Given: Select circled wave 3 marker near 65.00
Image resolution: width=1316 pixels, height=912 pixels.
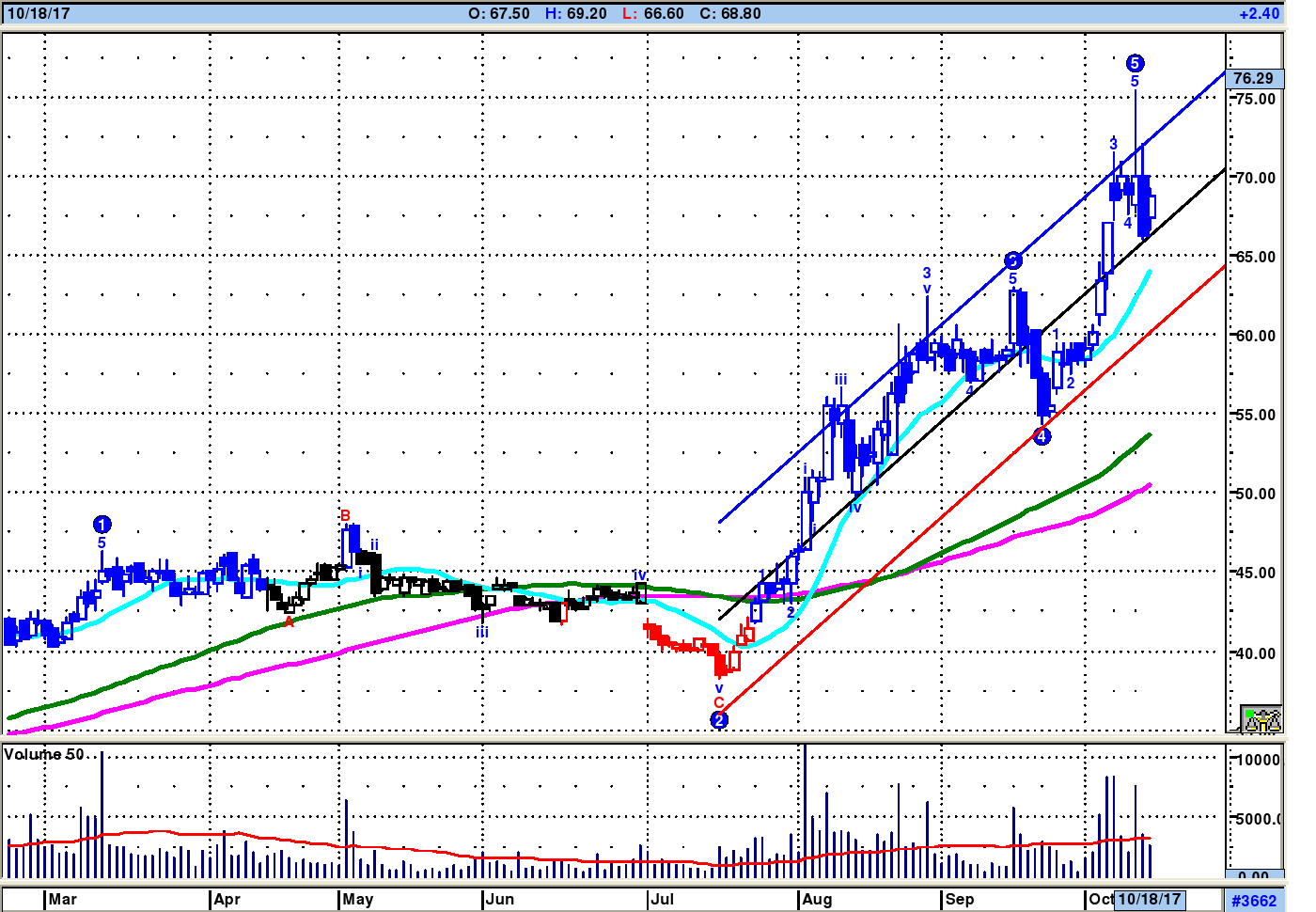Looking at the screenshot, I should 1012,260.
